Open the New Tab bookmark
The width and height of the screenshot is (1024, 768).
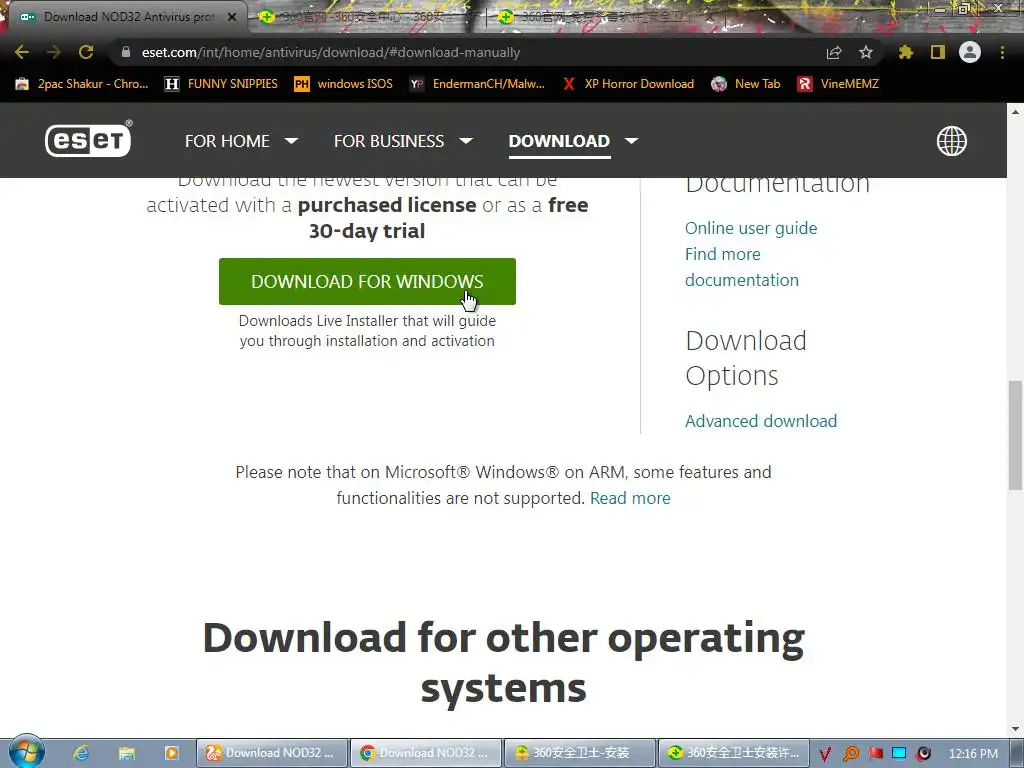pos(746,84)
